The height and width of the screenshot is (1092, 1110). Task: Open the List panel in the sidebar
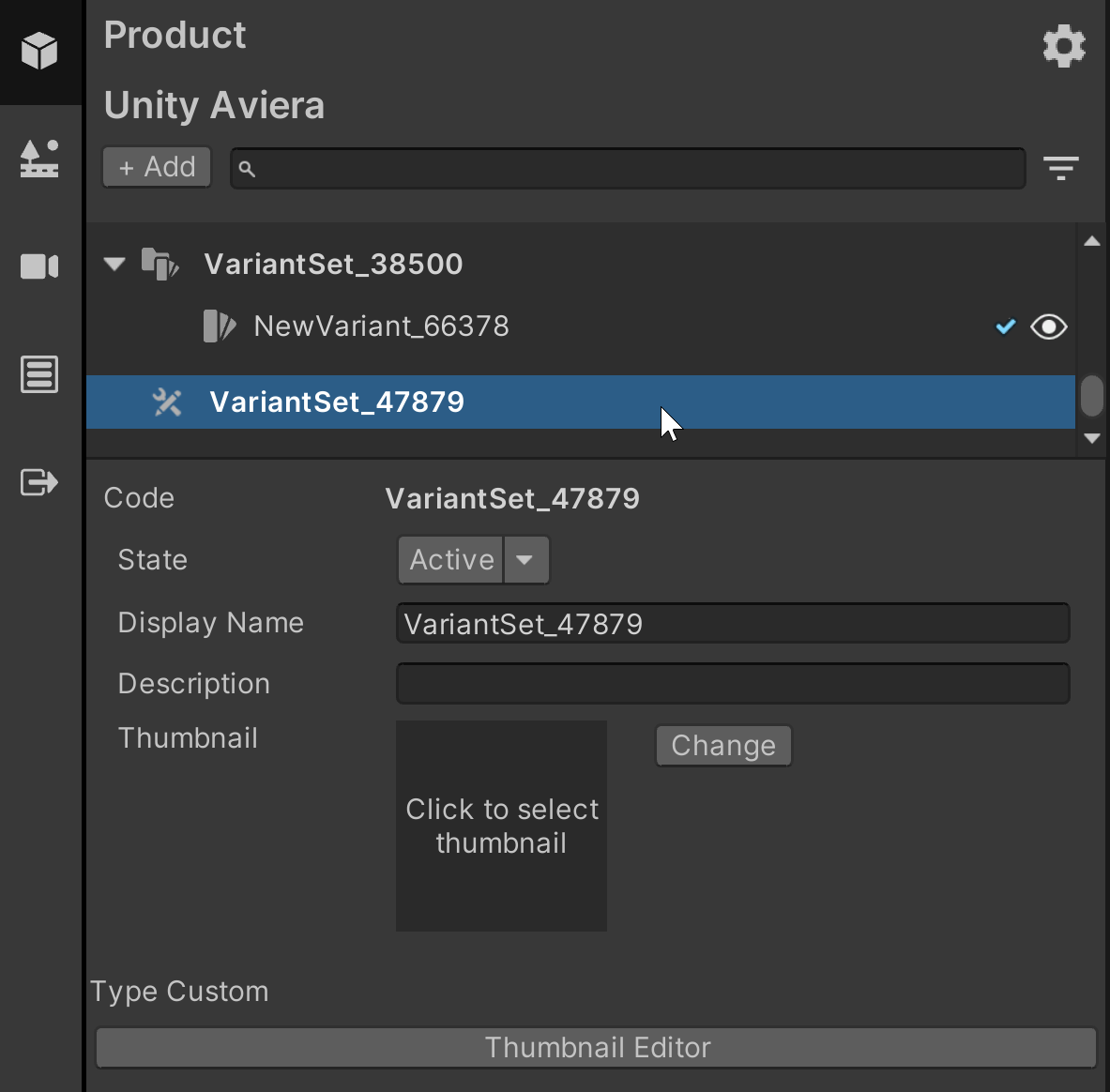[39, 374]
